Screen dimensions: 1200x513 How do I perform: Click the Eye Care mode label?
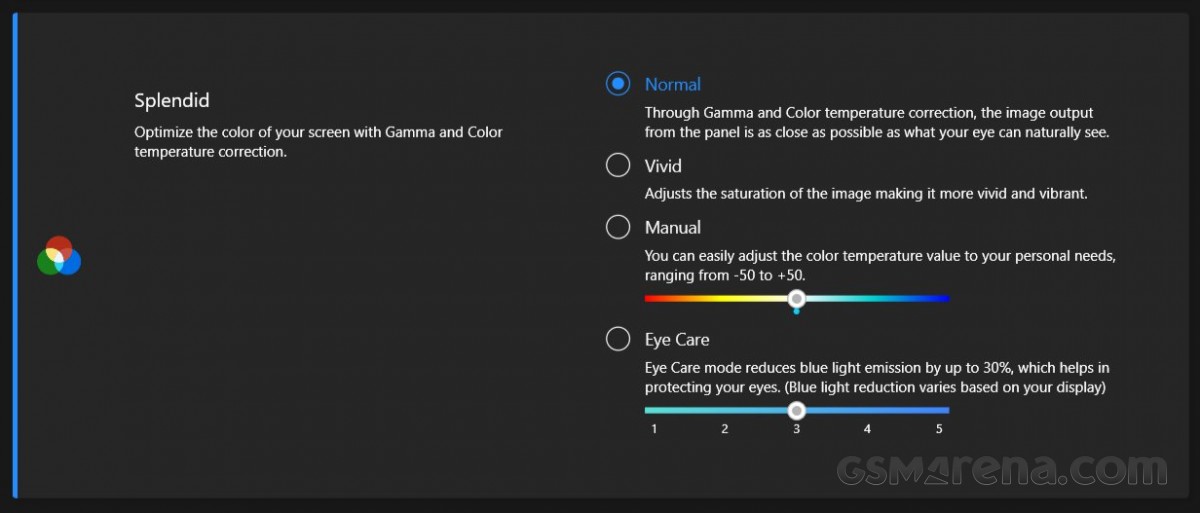(677, 340)
